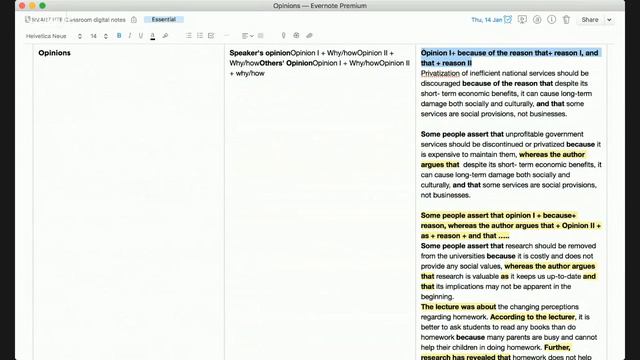Open the Classroom digital notes notebook selector
The image size is (640, 360).
point(76,20)
